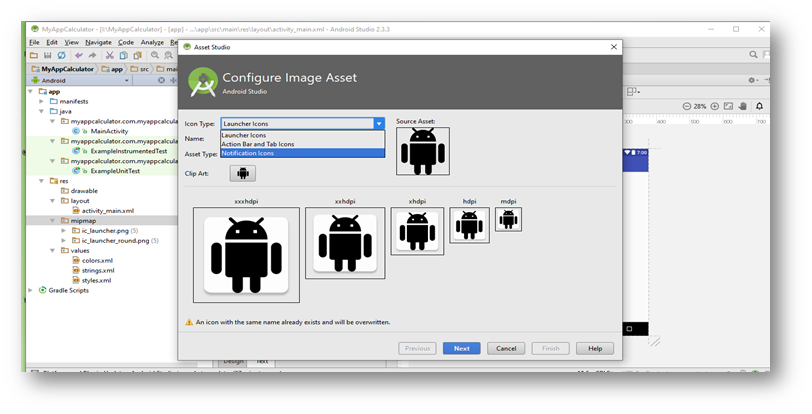Viewport: 812px width, 414px height.
Task: Open the File menu
Action: (x=34, y=42)
